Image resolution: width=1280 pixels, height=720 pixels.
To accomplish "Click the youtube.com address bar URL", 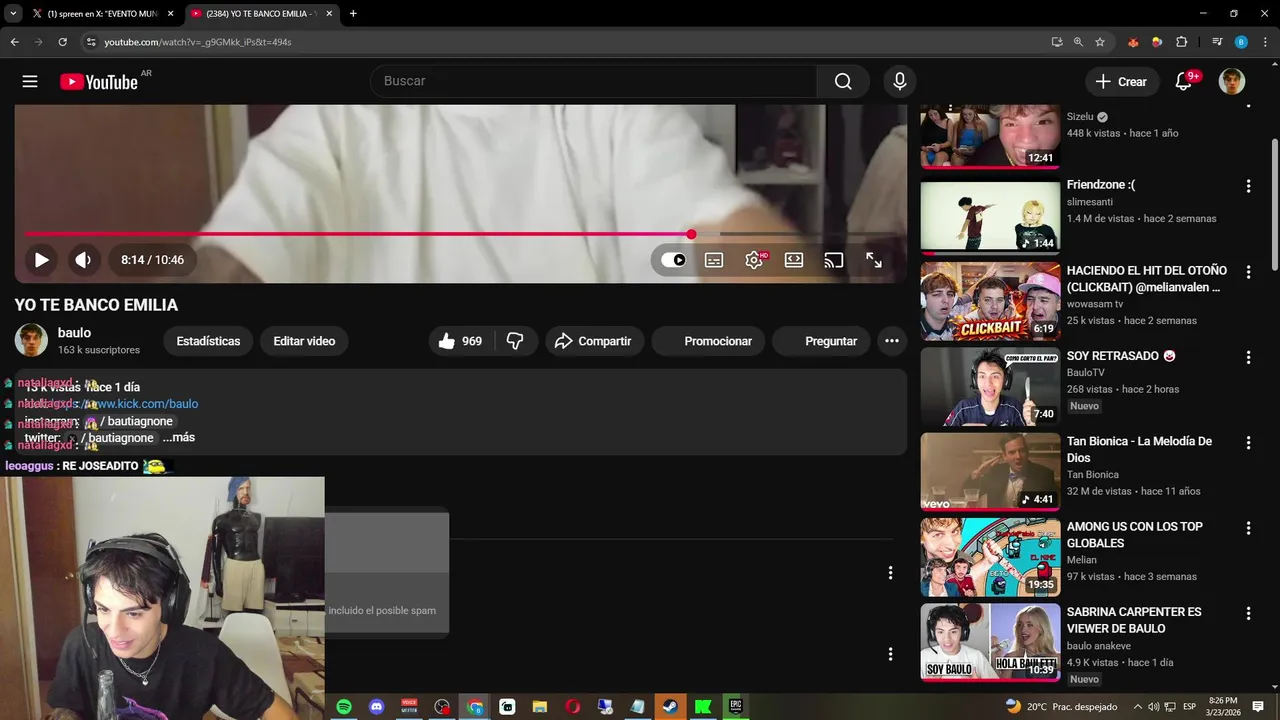I will [x=198, y=42].
